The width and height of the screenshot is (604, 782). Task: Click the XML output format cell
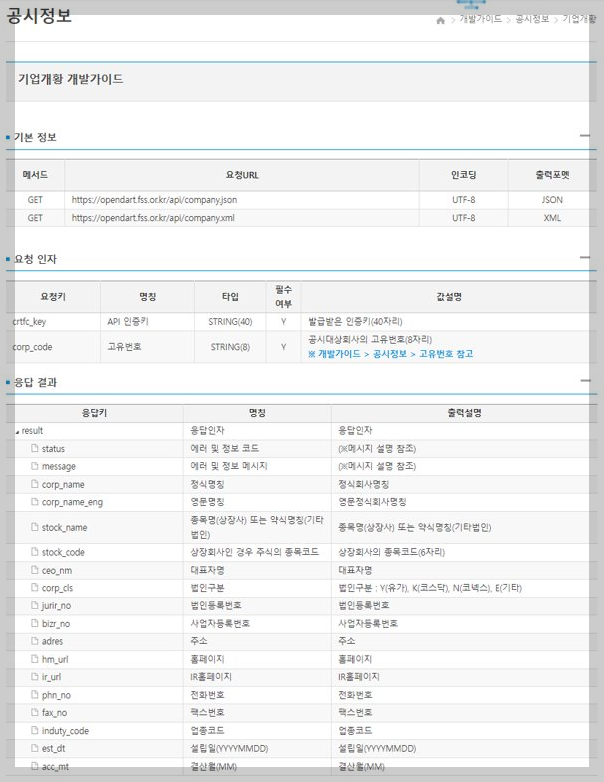coord(552,218)
